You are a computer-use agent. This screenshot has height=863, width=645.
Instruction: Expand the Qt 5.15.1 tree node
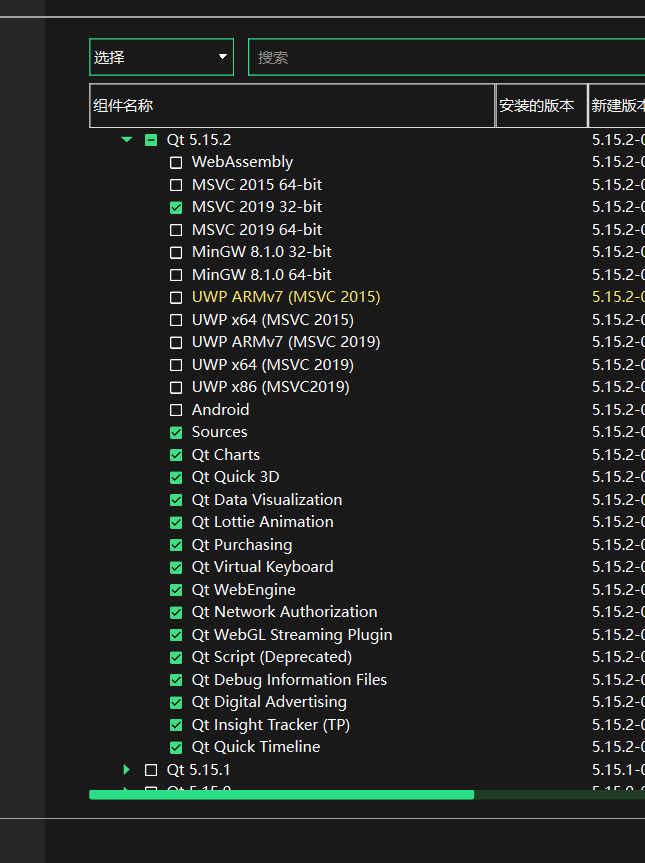pos(127,769)
